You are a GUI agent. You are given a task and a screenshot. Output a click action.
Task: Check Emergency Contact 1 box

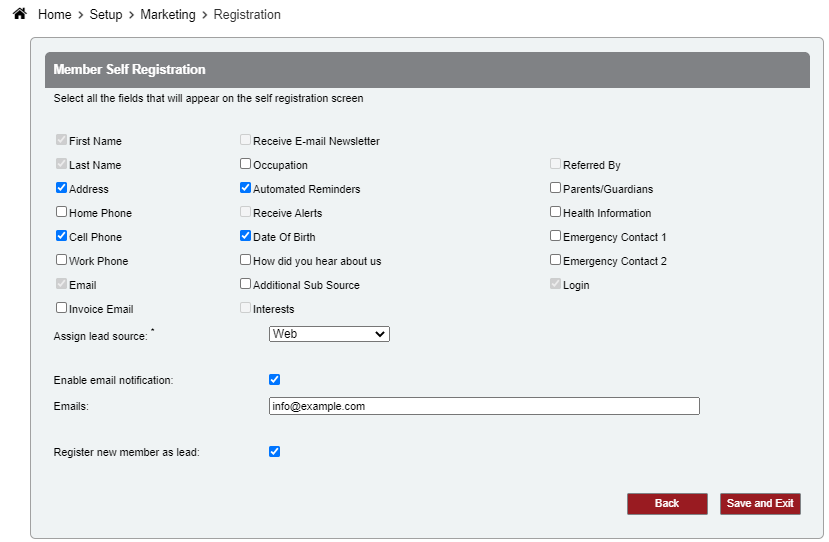pos(556,236)
